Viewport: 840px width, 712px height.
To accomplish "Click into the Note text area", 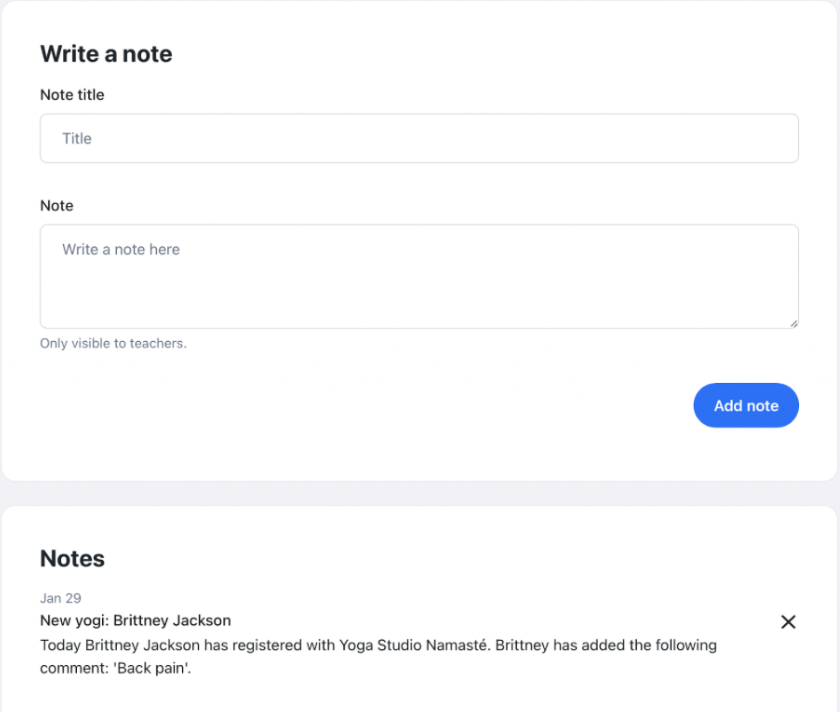I will point(419,285).
